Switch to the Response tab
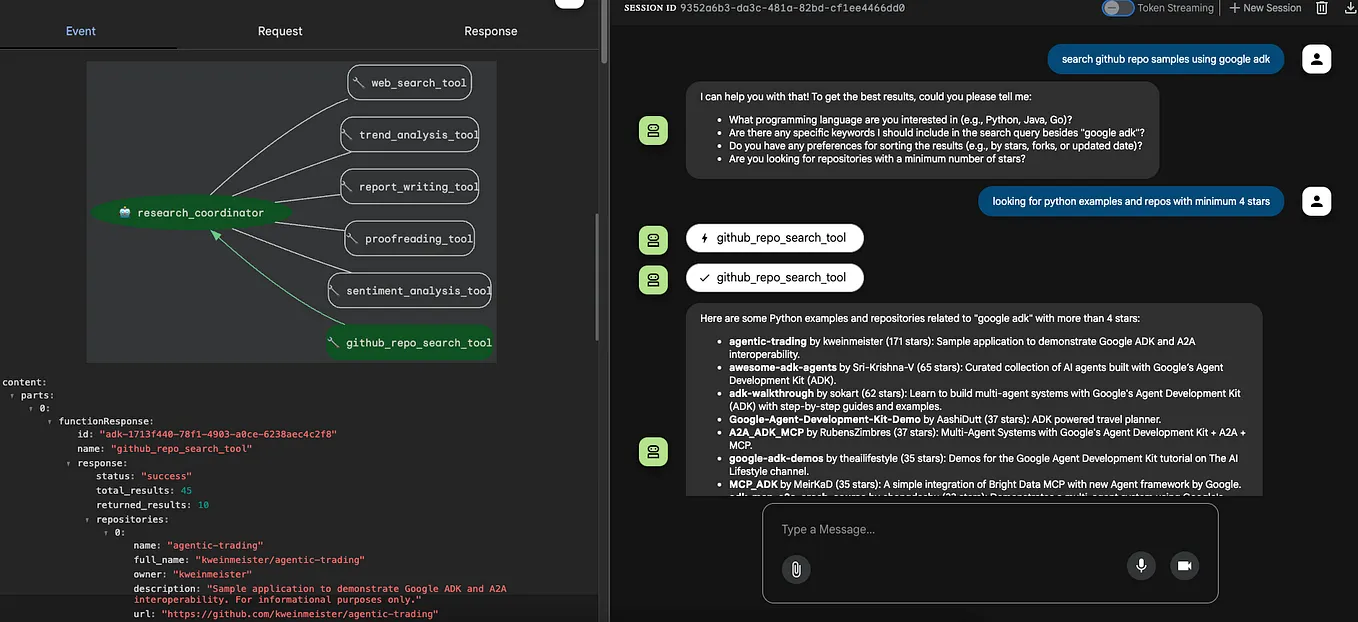The image size is (1358, 622). click(x=490, y=31)
